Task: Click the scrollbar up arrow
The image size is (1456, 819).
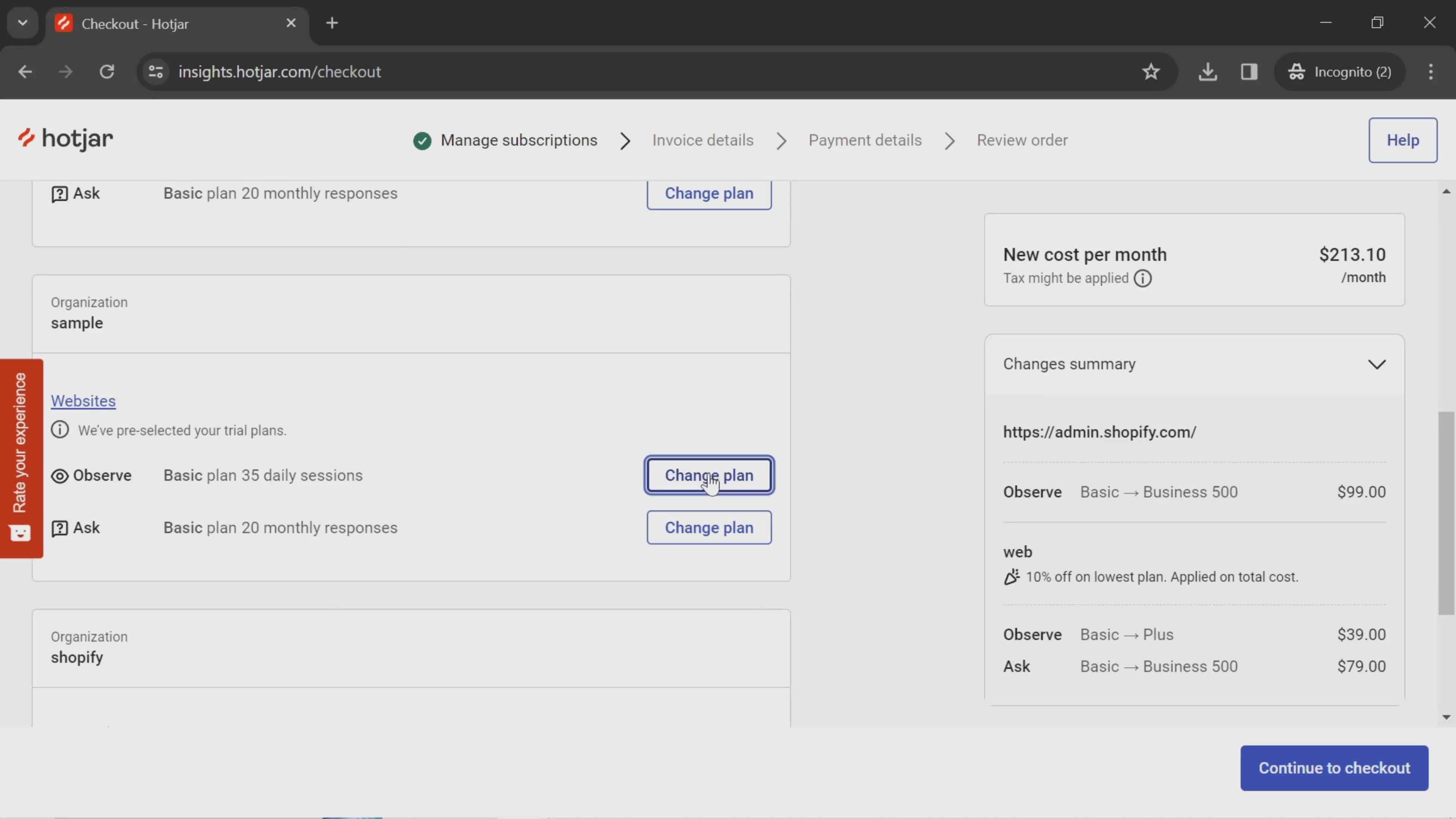Action: (x=1446, y=191)
